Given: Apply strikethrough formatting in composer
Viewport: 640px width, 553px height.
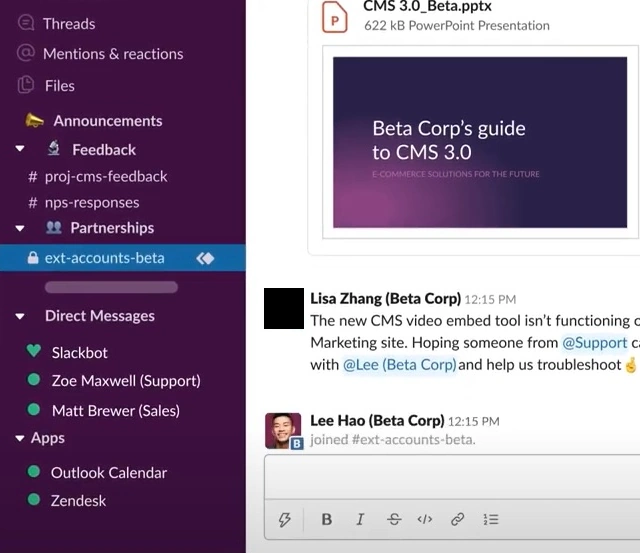Looking at the screenshot, I should point(393,519).
